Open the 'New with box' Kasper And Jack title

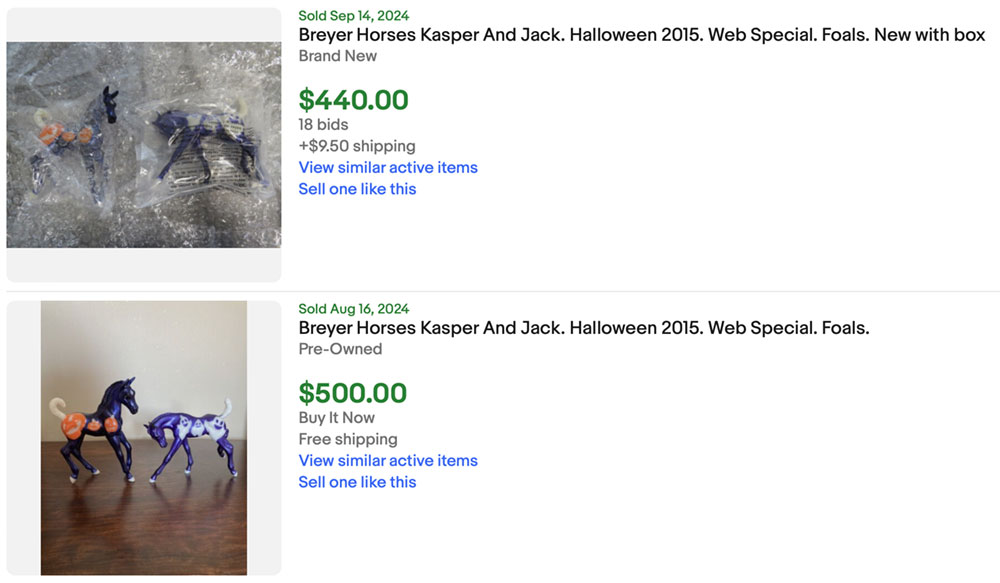pyautogui.click(x=641, y=35)
